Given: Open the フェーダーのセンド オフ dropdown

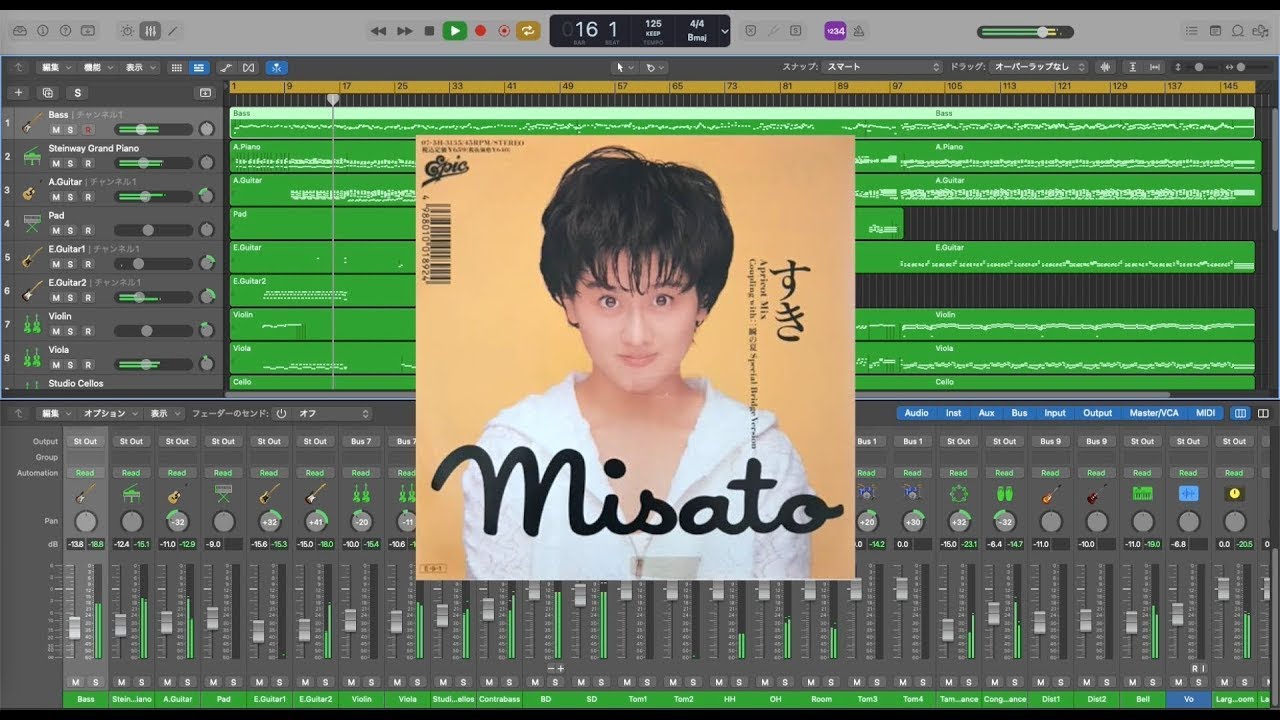Looking at the screenshot, I should [332, 413].
